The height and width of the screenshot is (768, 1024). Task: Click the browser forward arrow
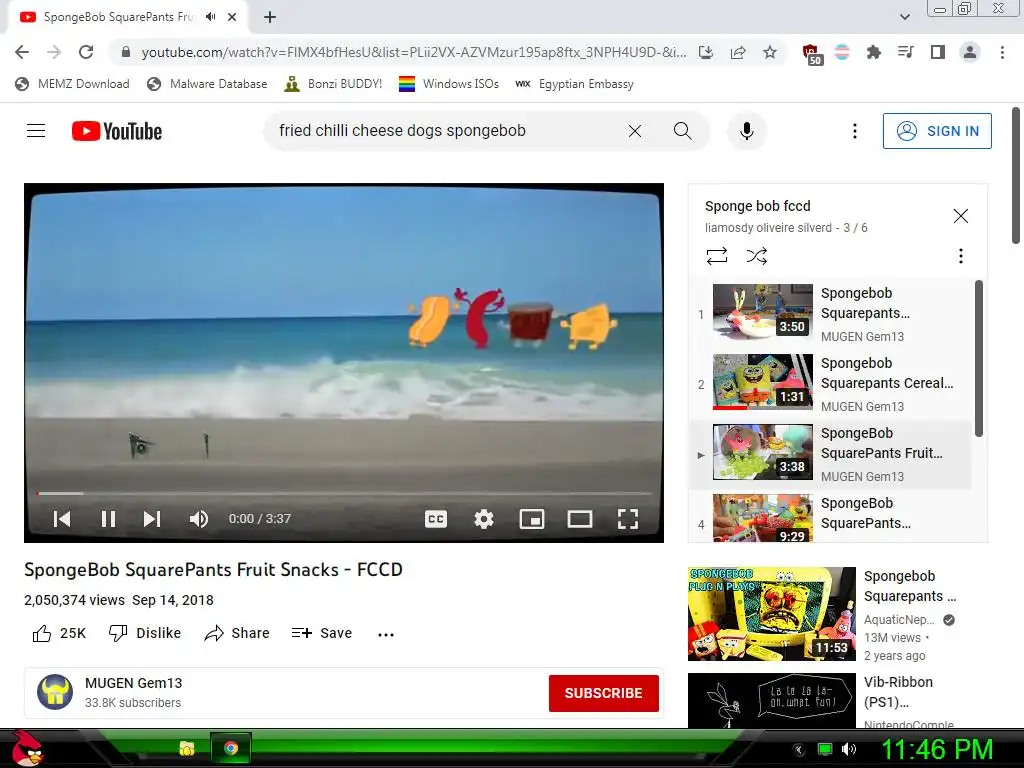click(54, 52)
